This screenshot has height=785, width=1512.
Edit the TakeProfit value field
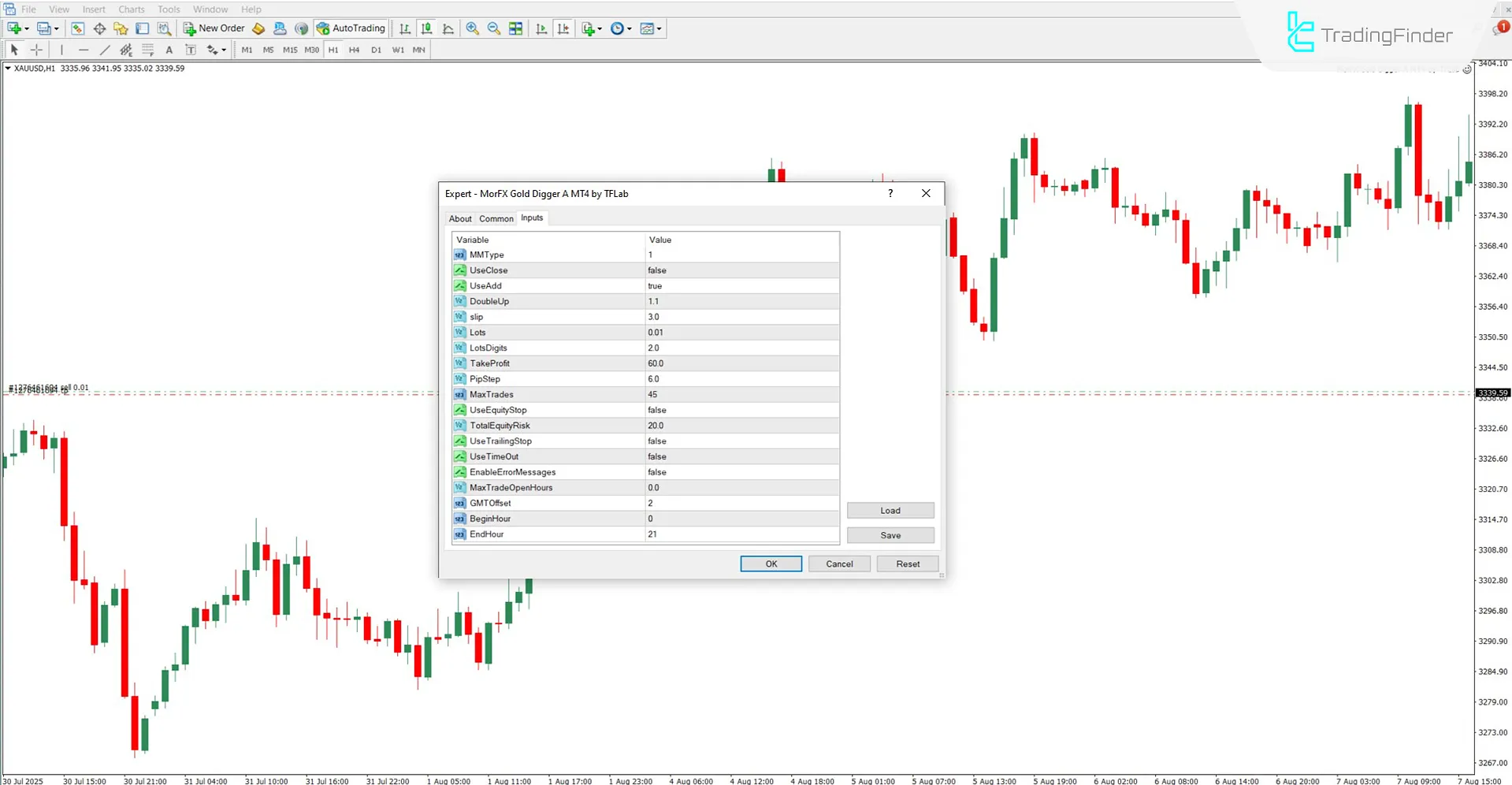point(741,363)
